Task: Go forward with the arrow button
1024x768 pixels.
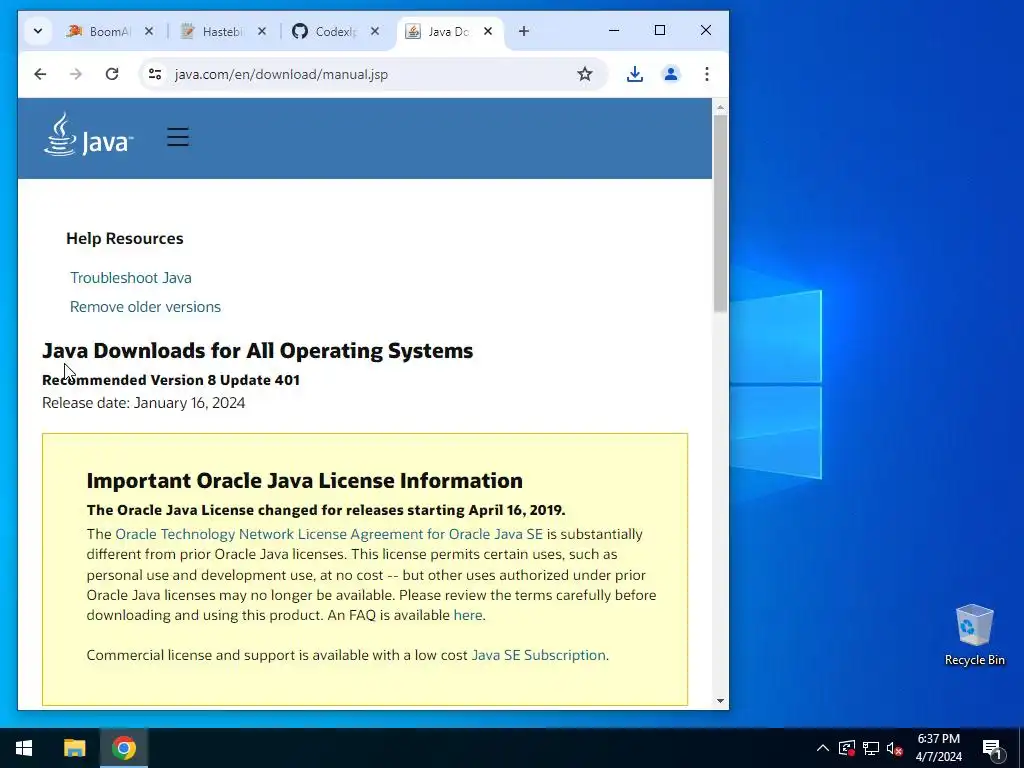Action: [76, 74]
